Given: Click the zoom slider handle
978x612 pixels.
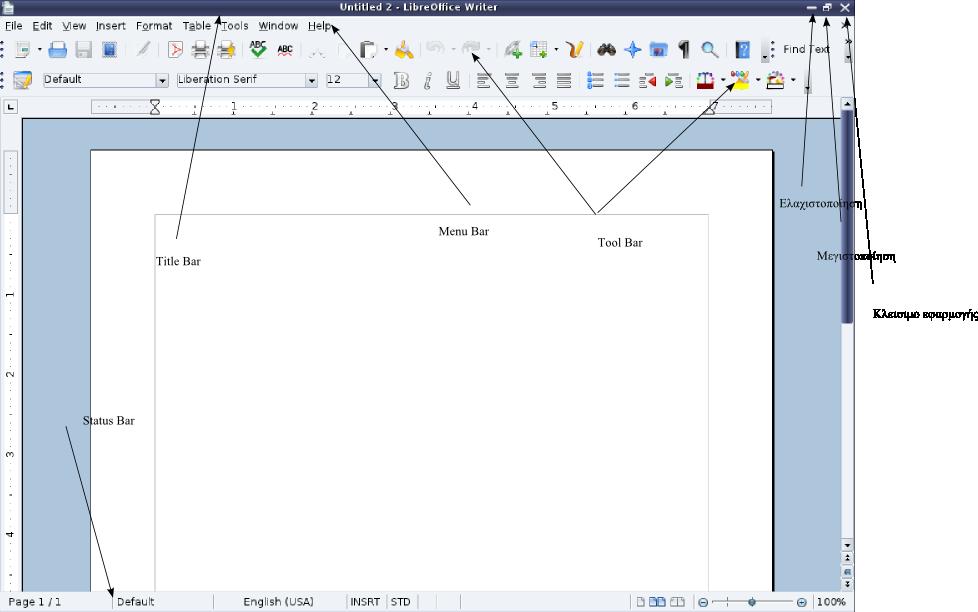Looking at the screenshot, I should click(752, 602).
